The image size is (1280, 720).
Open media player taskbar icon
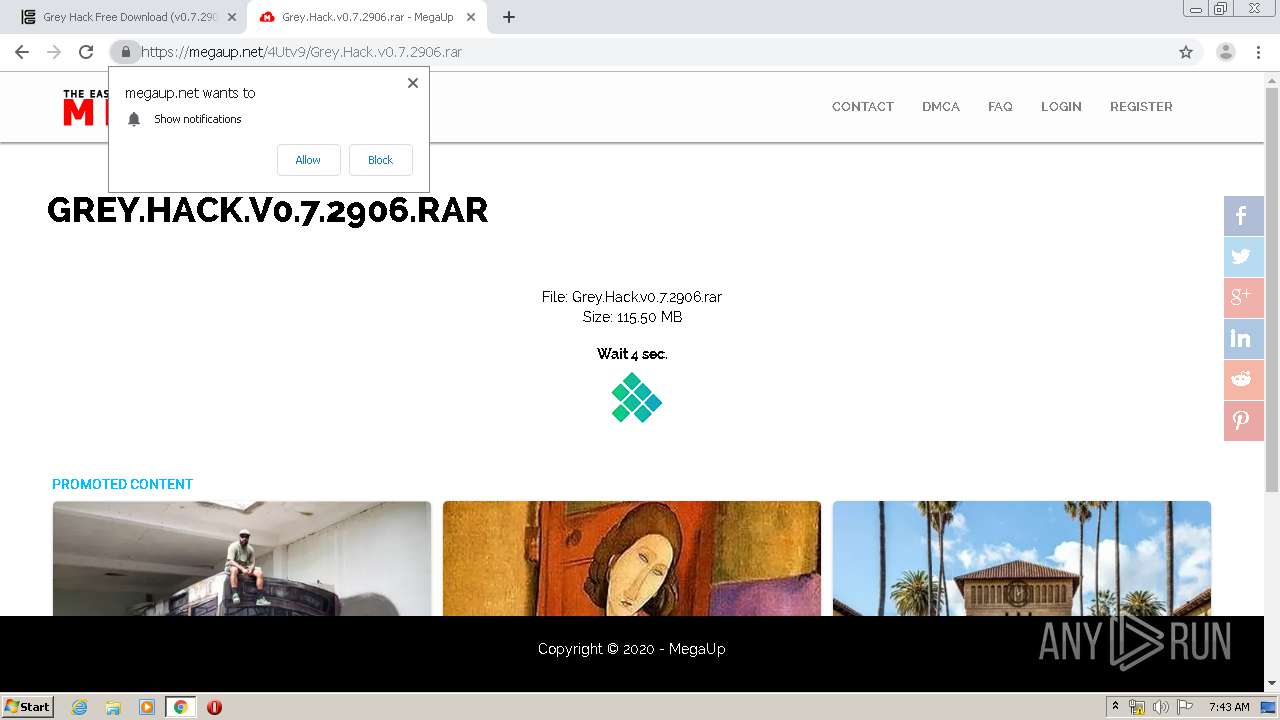[147, 707]
